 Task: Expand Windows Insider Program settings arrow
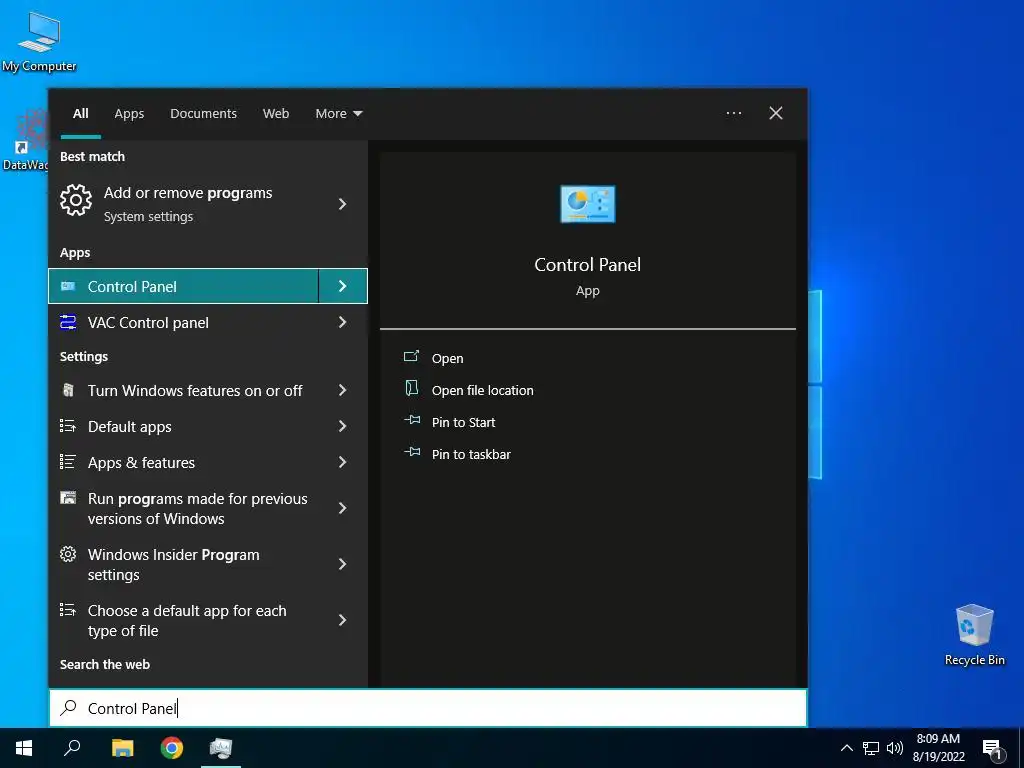tap(342, 564)
